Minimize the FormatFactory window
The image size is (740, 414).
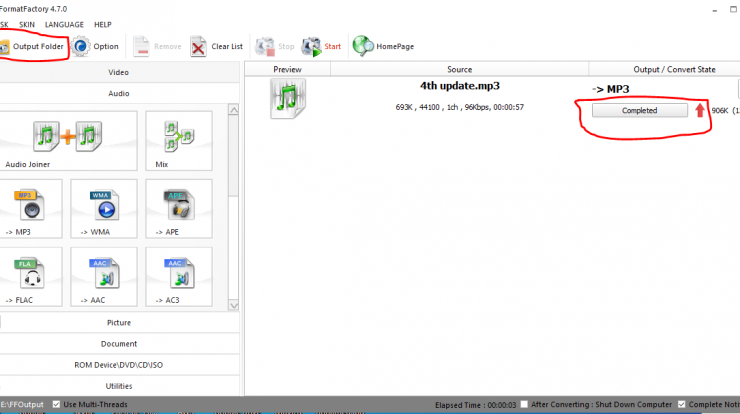point(715,9)
